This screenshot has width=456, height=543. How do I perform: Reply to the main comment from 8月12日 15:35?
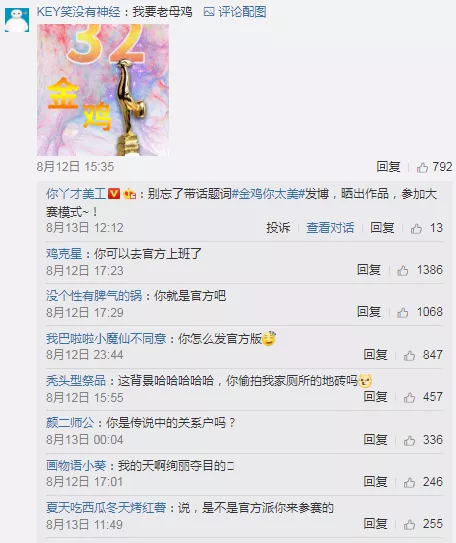[x=388, y=167]
